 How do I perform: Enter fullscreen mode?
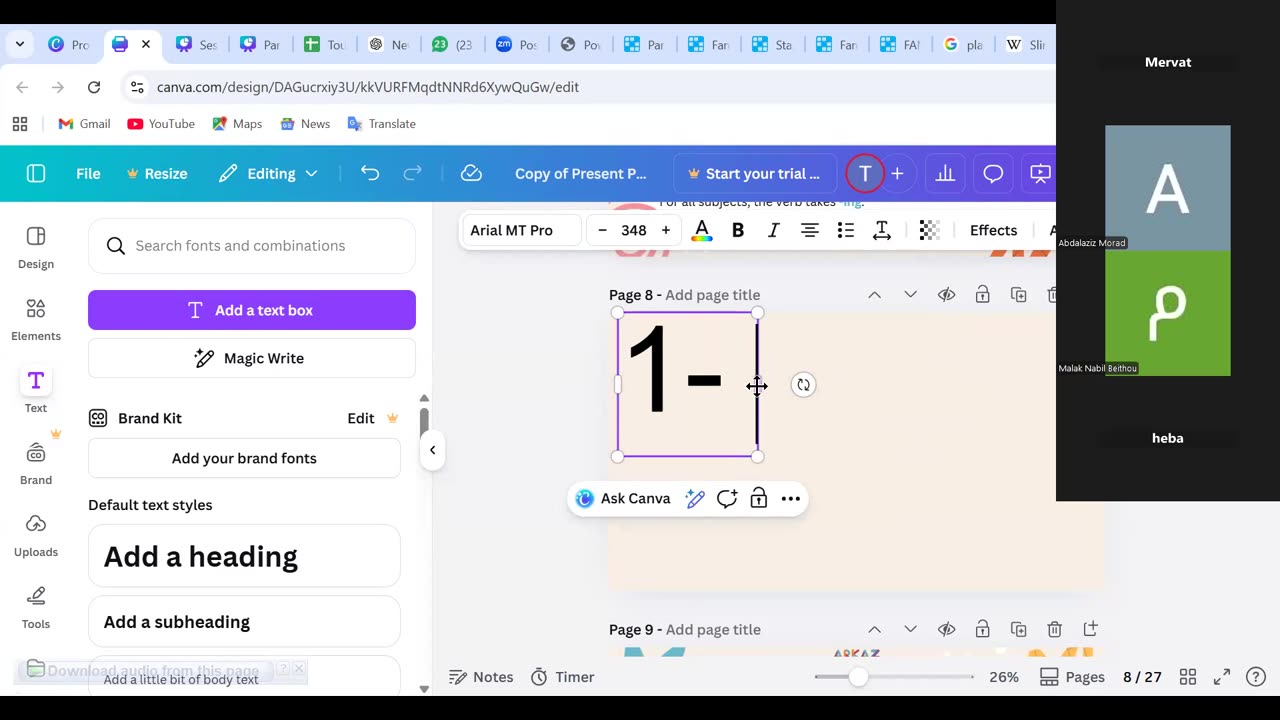1222,677
